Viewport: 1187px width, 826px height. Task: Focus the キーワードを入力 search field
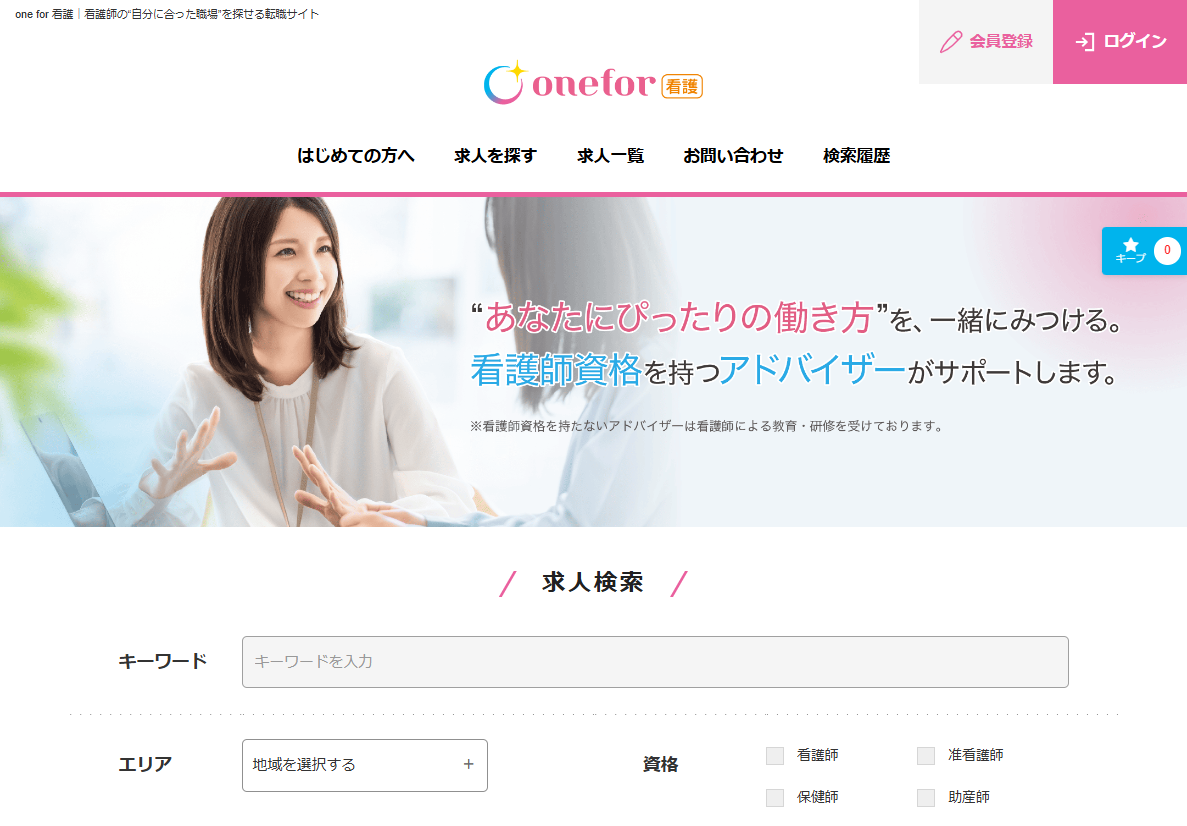pos(655,662)
